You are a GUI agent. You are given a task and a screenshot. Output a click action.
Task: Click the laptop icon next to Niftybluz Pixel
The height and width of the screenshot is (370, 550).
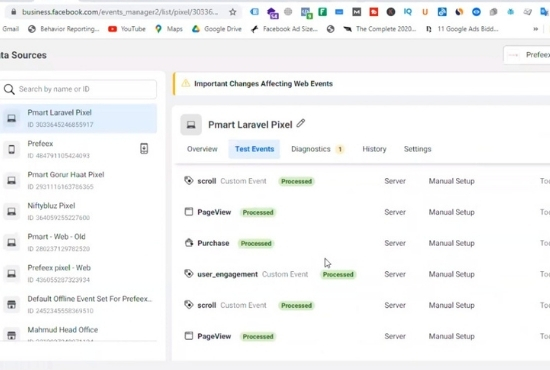(x=12, y=211)
